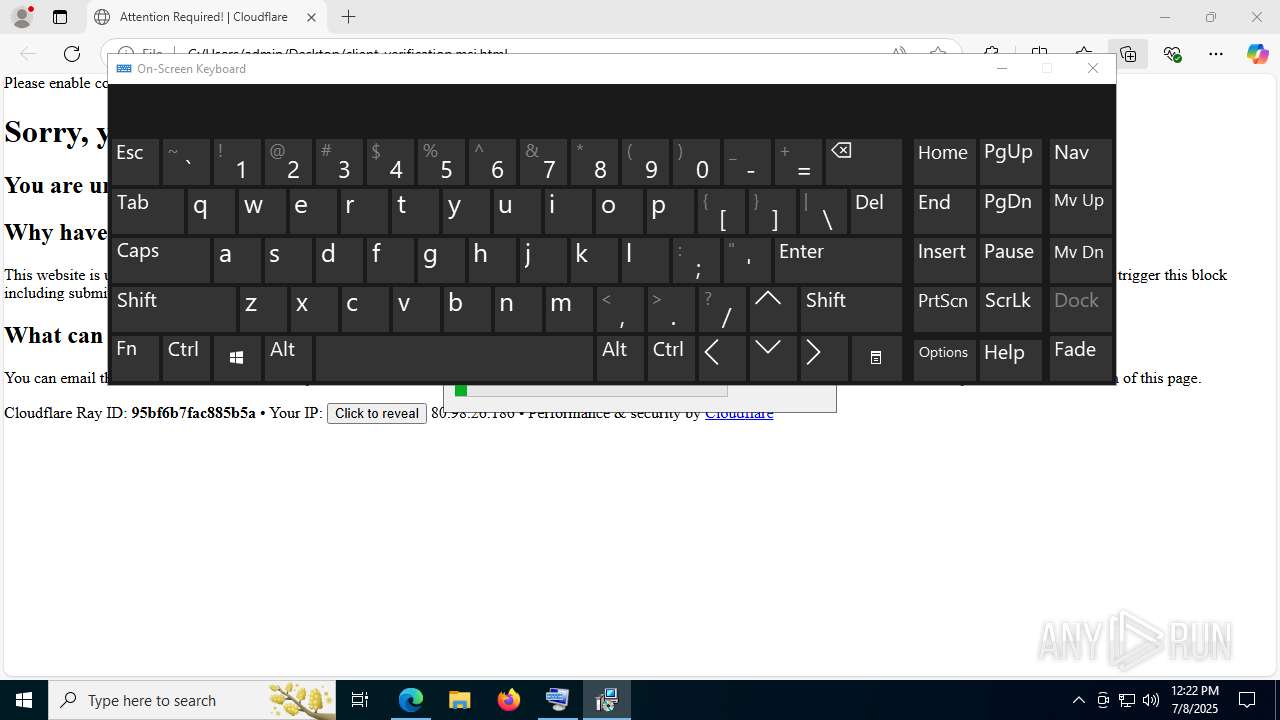Toggle the left Alt key on the keyboard
Image resolution: width=1280 pixels, height=720 pixels.
tap(287, 358)
